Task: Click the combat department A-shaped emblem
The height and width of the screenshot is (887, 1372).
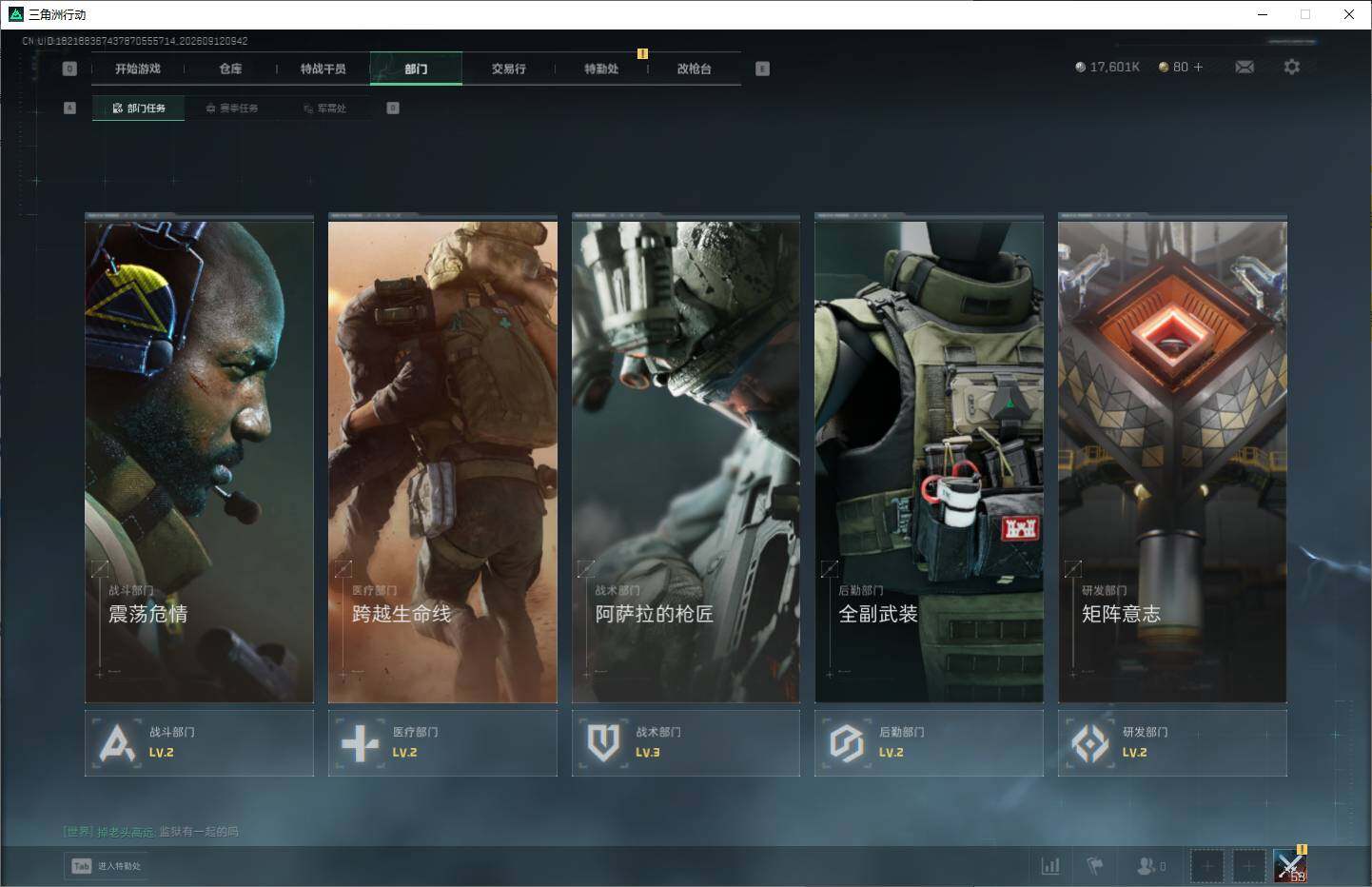Action: [x=117, y=743]
